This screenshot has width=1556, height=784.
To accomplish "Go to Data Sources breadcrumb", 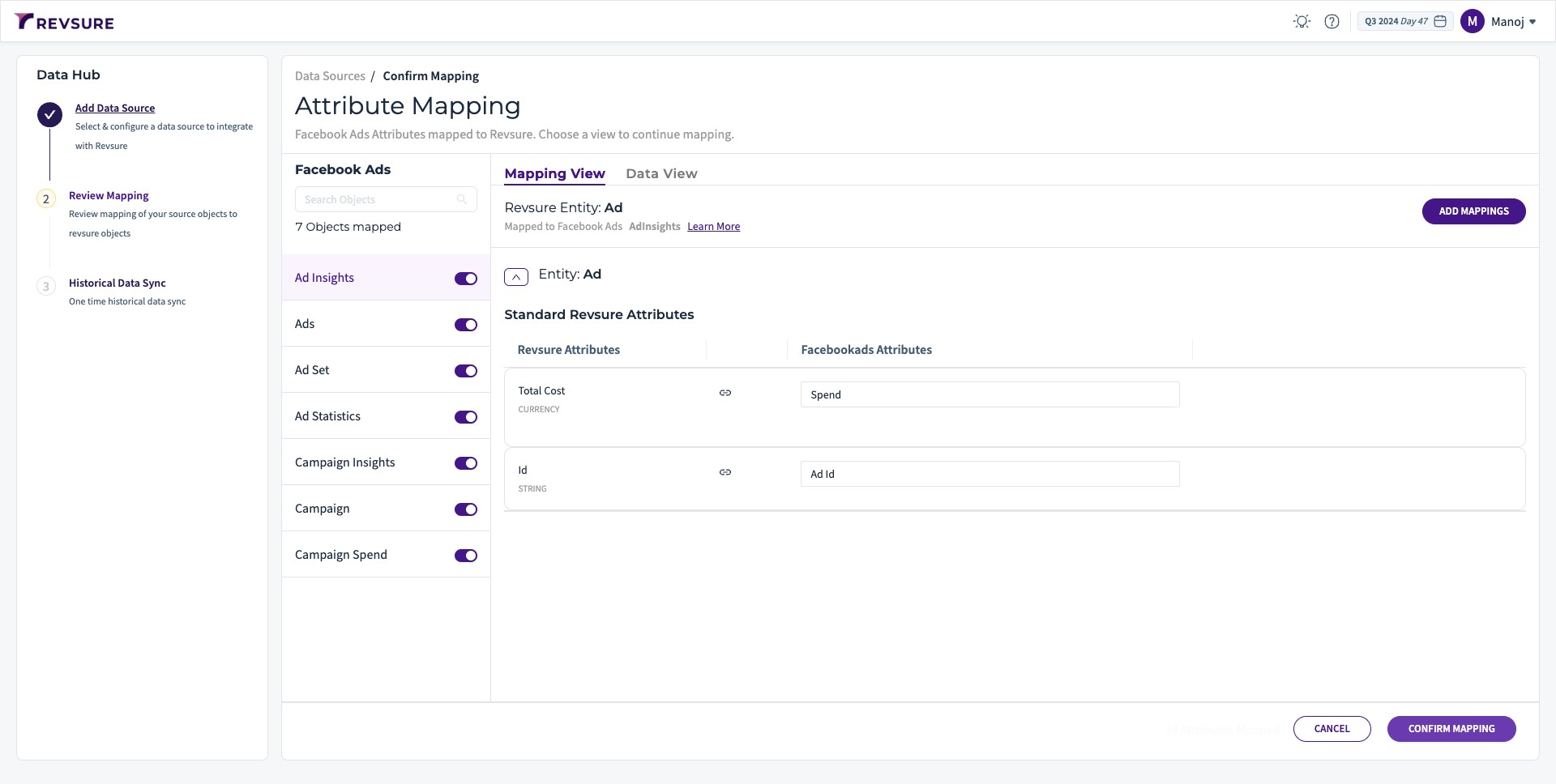I will pos(330,76).
